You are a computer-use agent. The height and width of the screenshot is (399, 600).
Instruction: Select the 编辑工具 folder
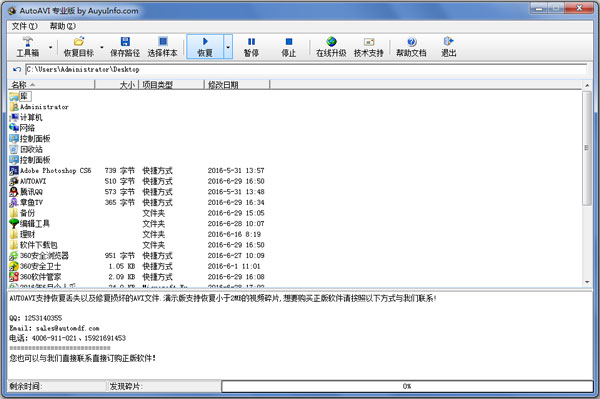pos(30,223)
